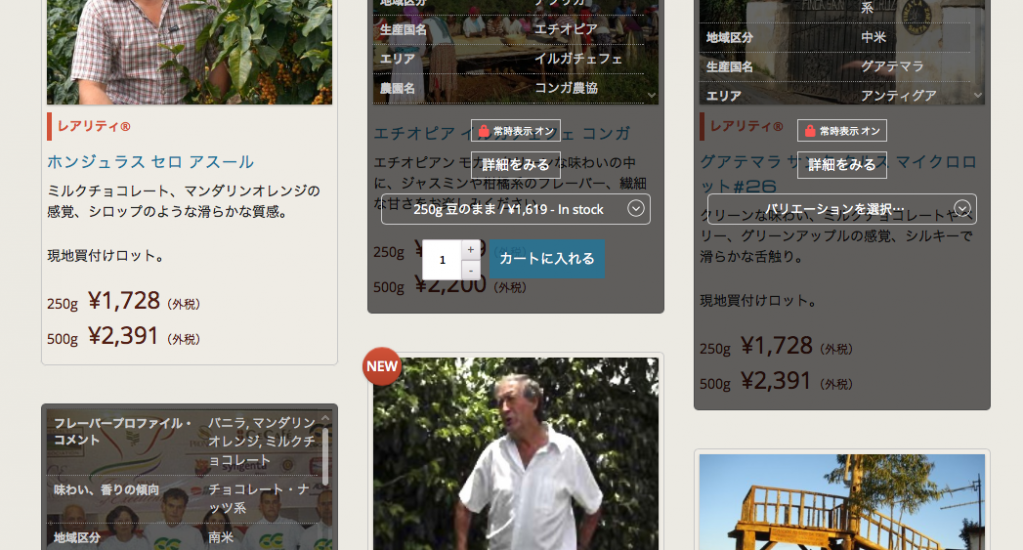1023x550 pixels.
Task: Click the 南米 region value
Action: 221,538
